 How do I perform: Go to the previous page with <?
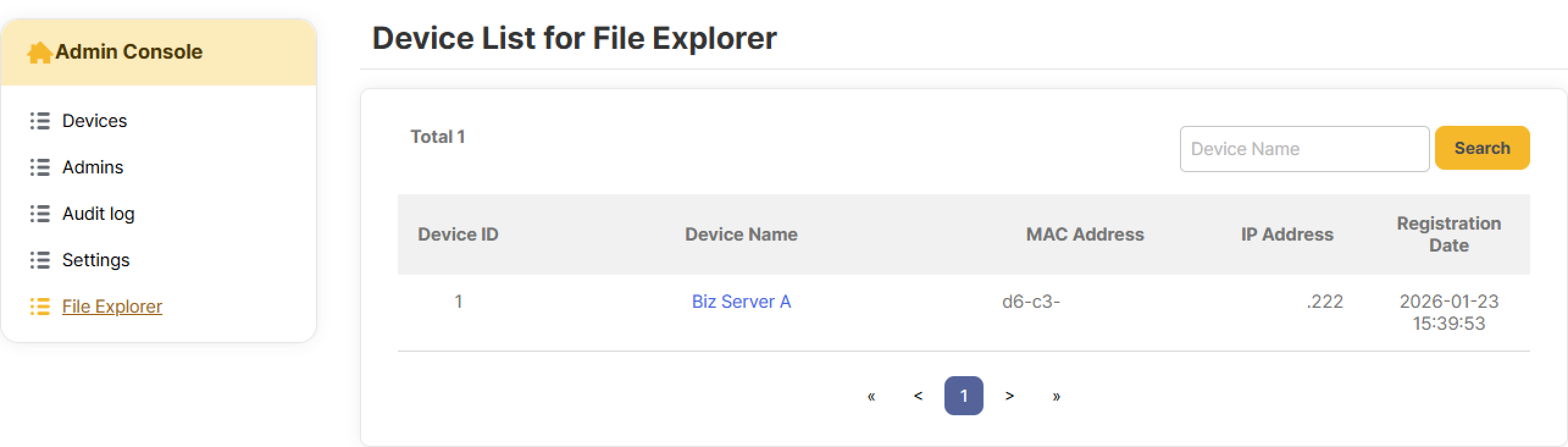918,396
